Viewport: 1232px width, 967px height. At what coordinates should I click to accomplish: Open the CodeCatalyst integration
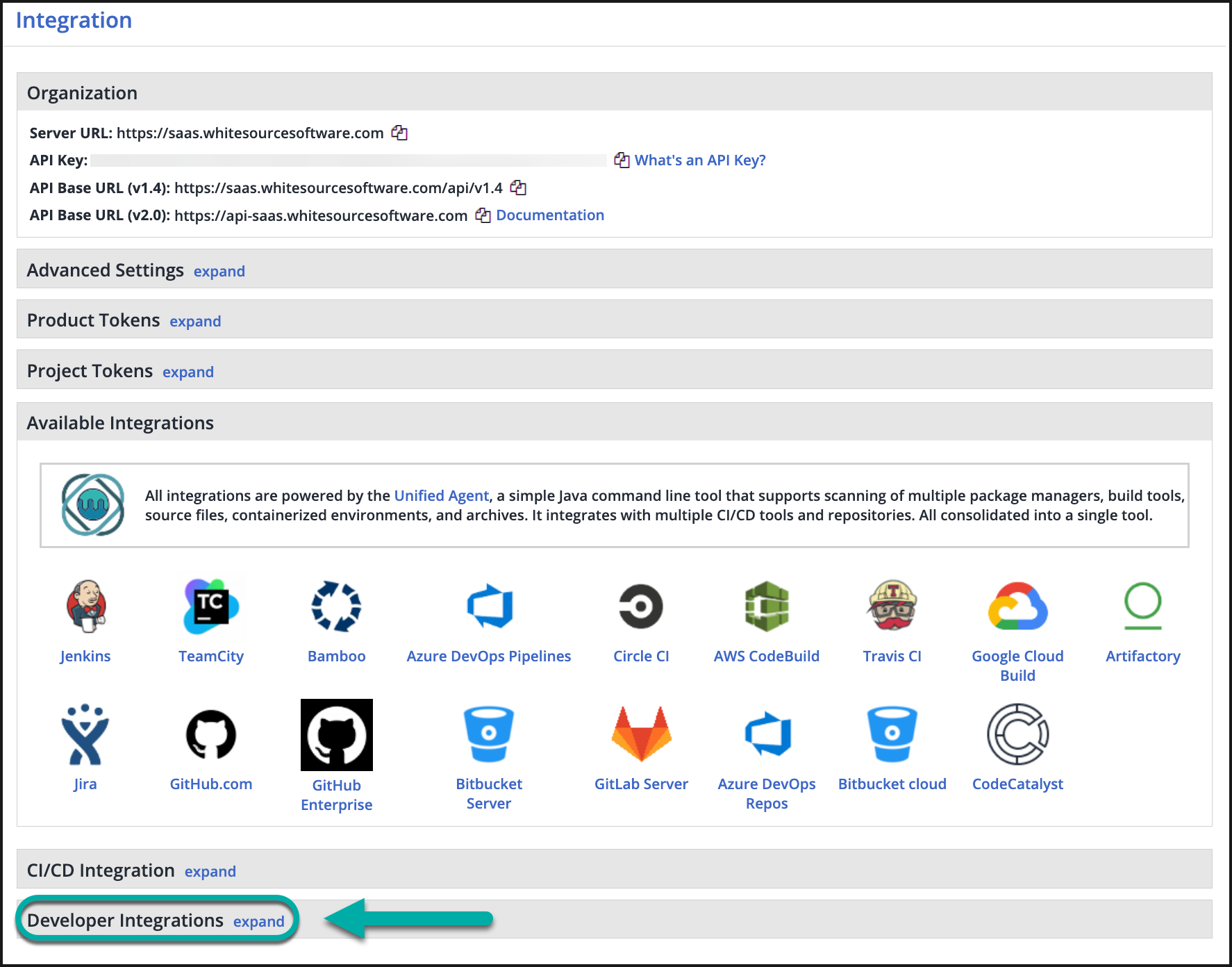[x=1017, y=735]
